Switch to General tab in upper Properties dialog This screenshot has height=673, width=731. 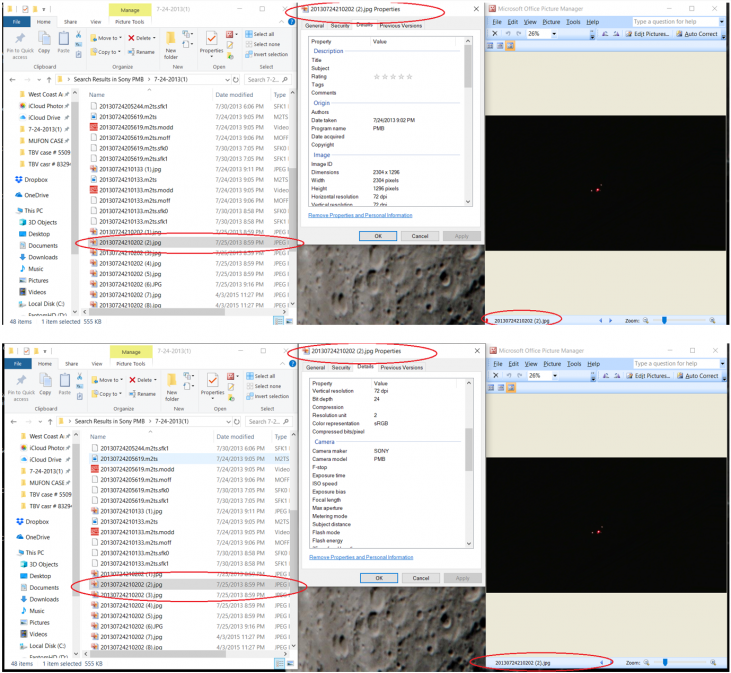[315, 26]
